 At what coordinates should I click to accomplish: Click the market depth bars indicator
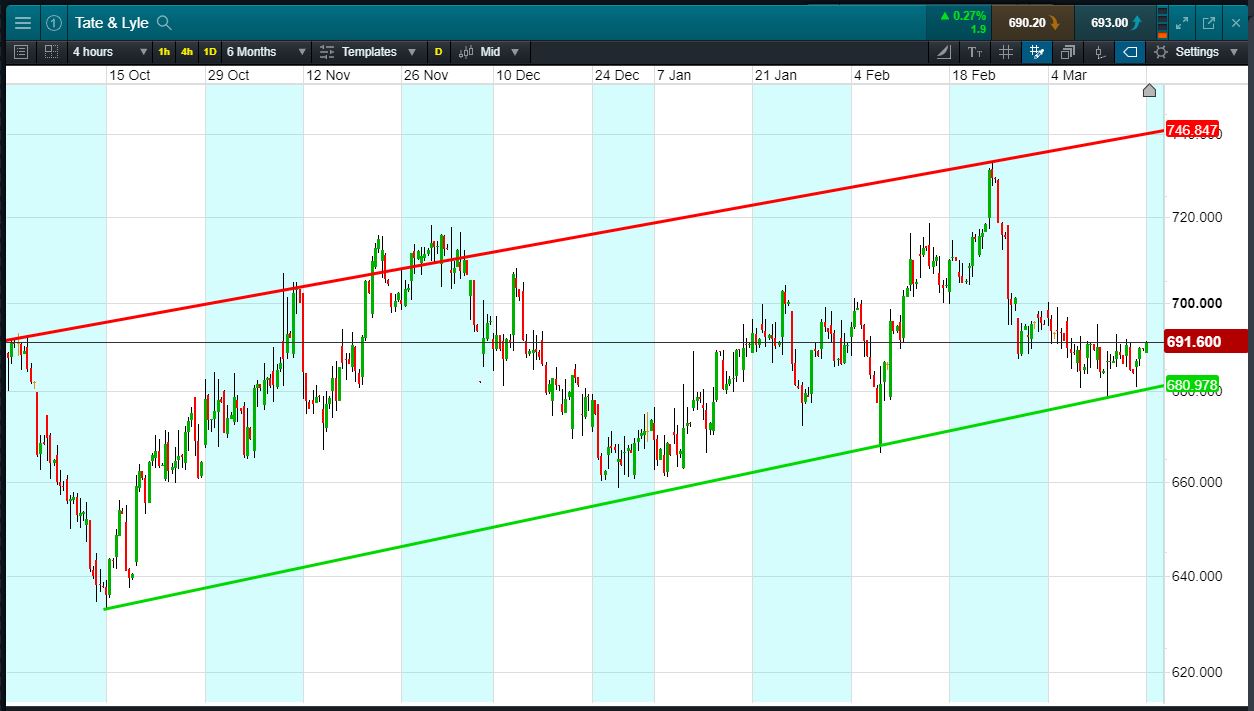(1162, 22)
